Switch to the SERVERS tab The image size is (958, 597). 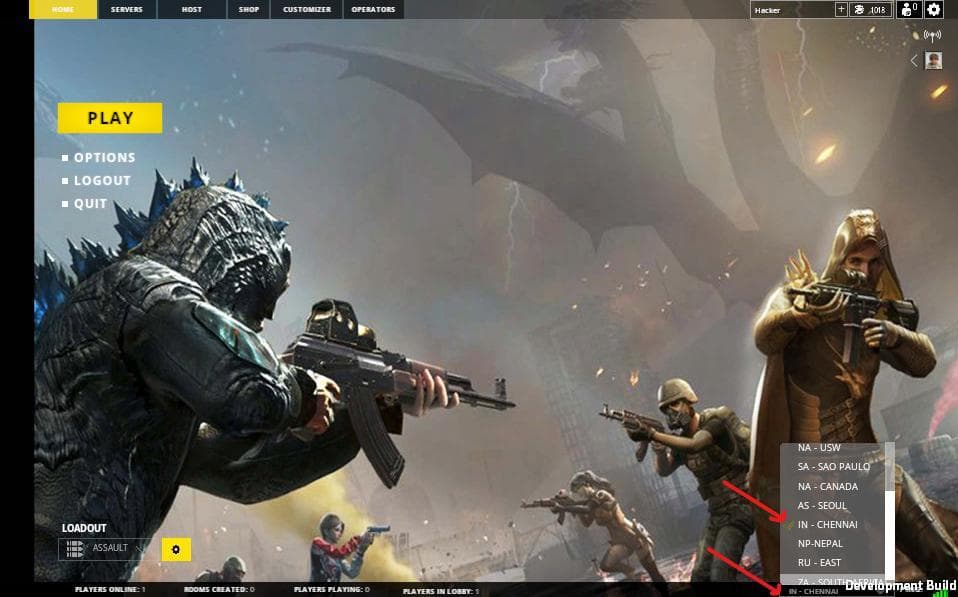click(126, 9)
